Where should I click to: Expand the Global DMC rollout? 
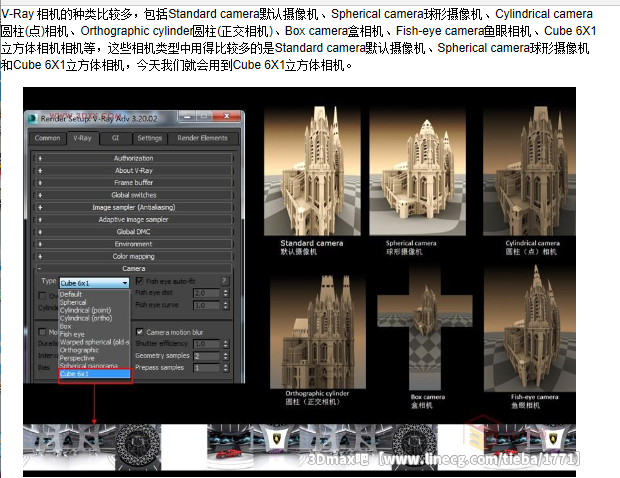point(134,232)
